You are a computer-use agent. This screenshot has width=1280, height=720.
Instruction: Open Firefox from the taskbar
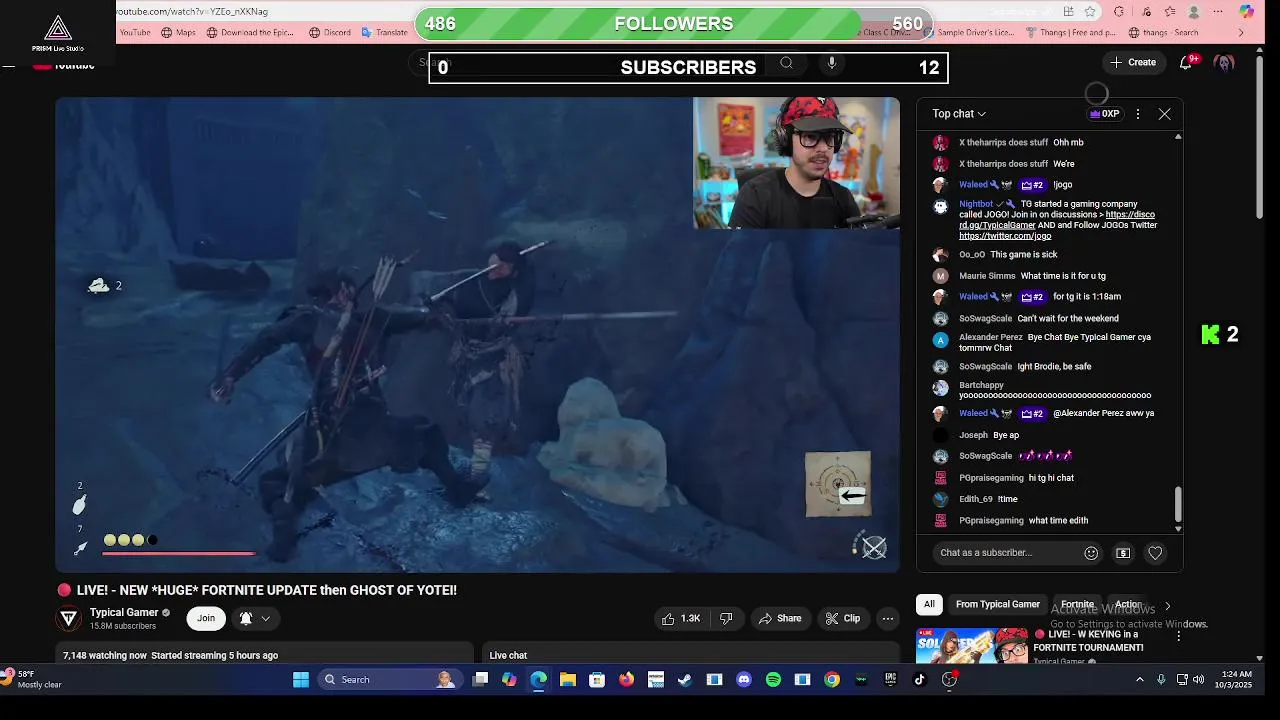pyautogui.click(x=626, y=679)
